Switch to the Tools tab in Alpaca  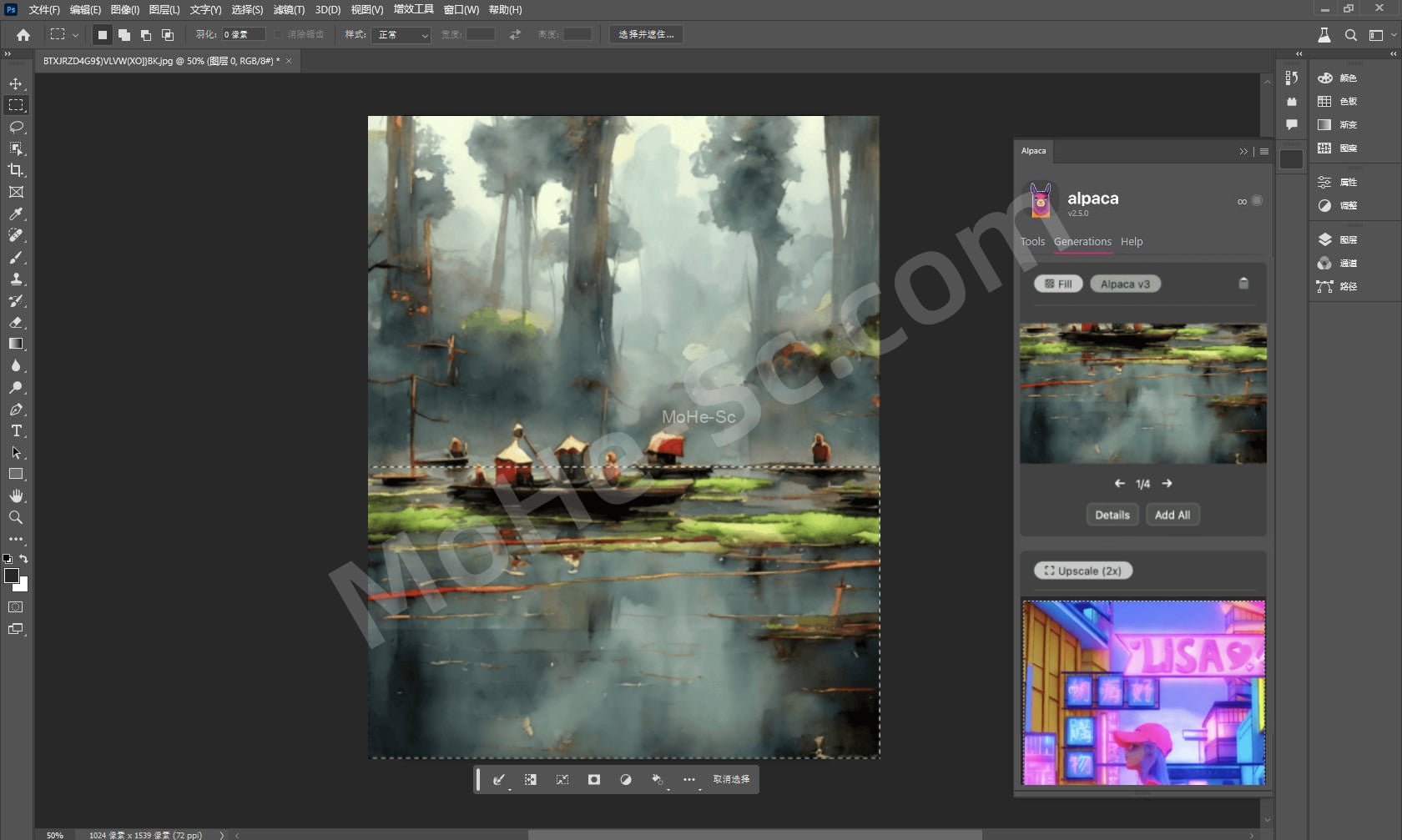pyautogui.click(x=1032, y=242)
